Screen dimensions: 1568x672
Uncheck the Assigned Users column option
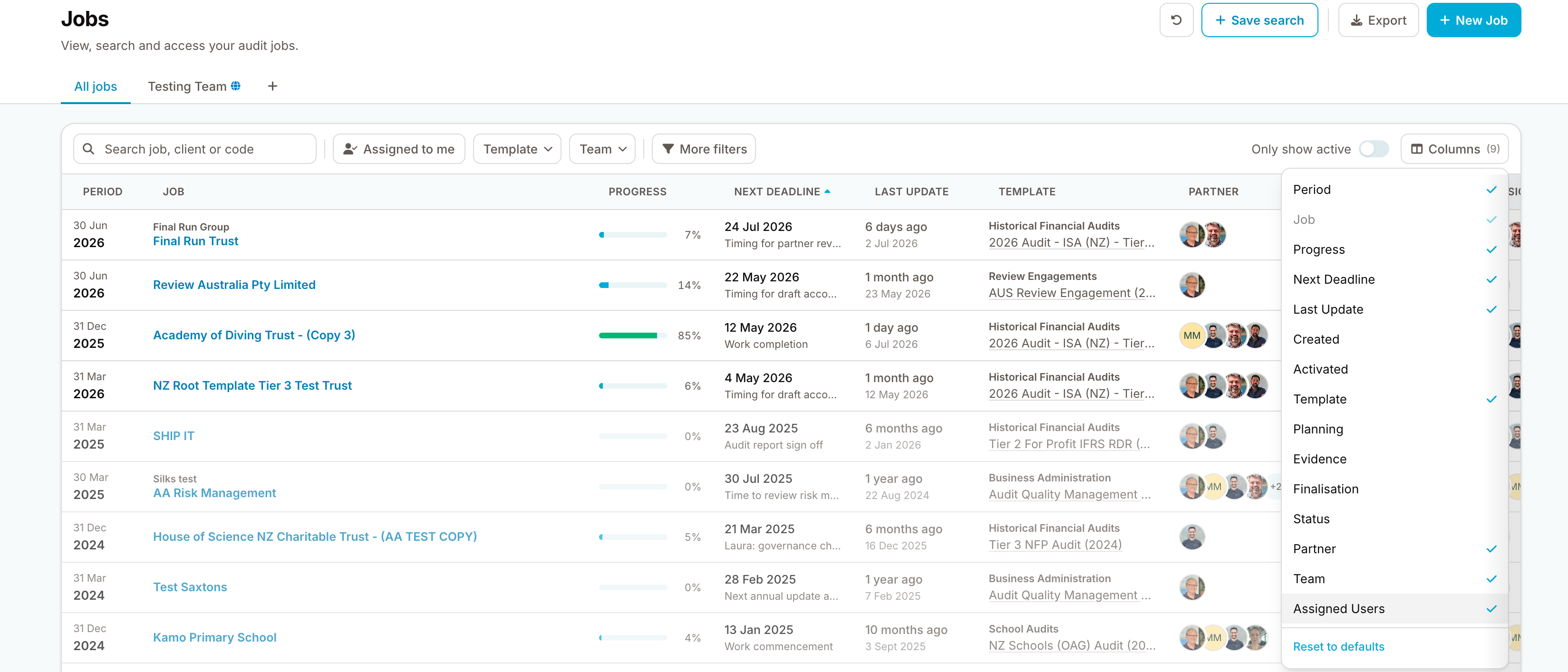[1394, 609]
